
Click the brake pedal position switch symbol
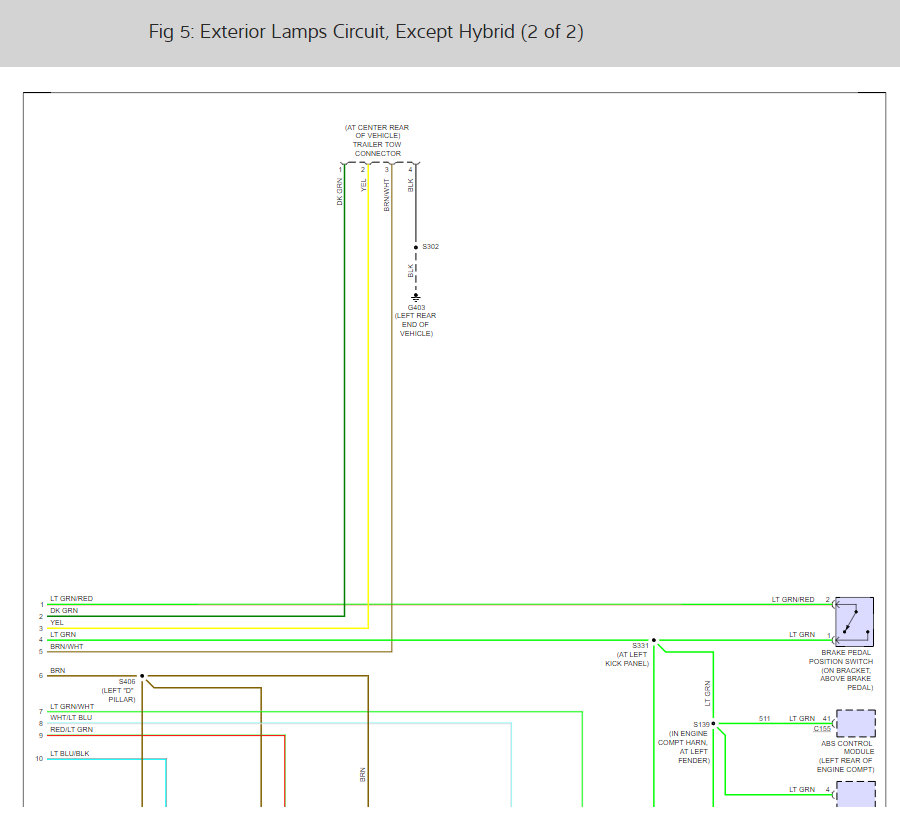(854, 621)
